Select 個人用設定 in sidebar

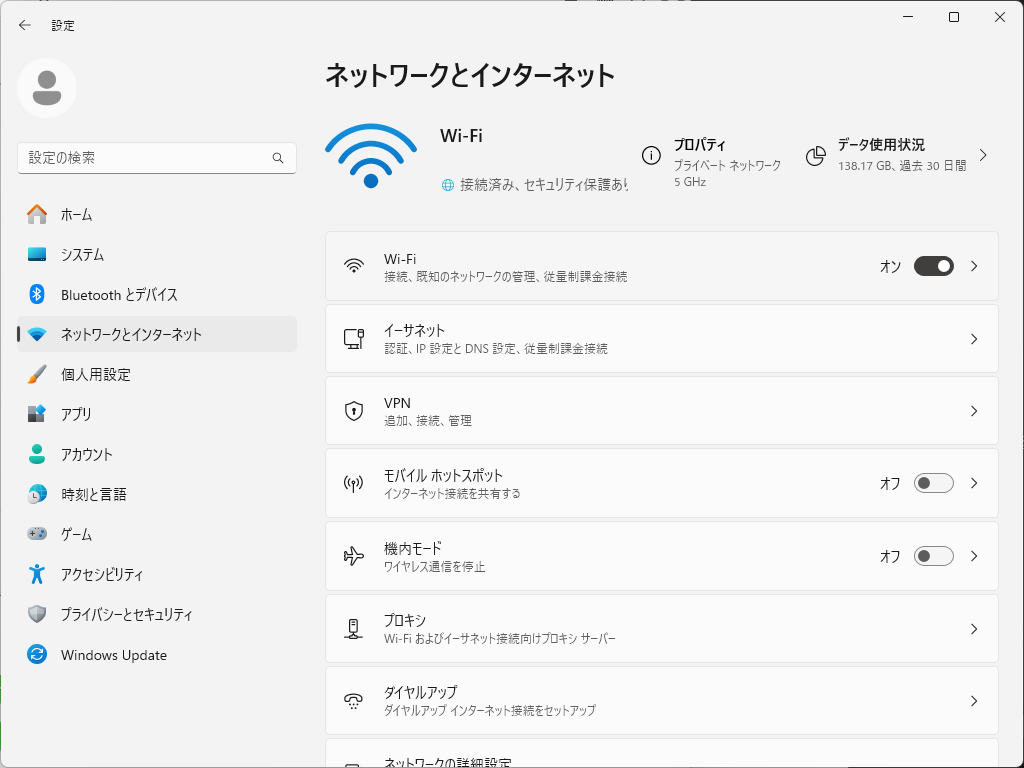pyautogui.click(x=157, y=374)
